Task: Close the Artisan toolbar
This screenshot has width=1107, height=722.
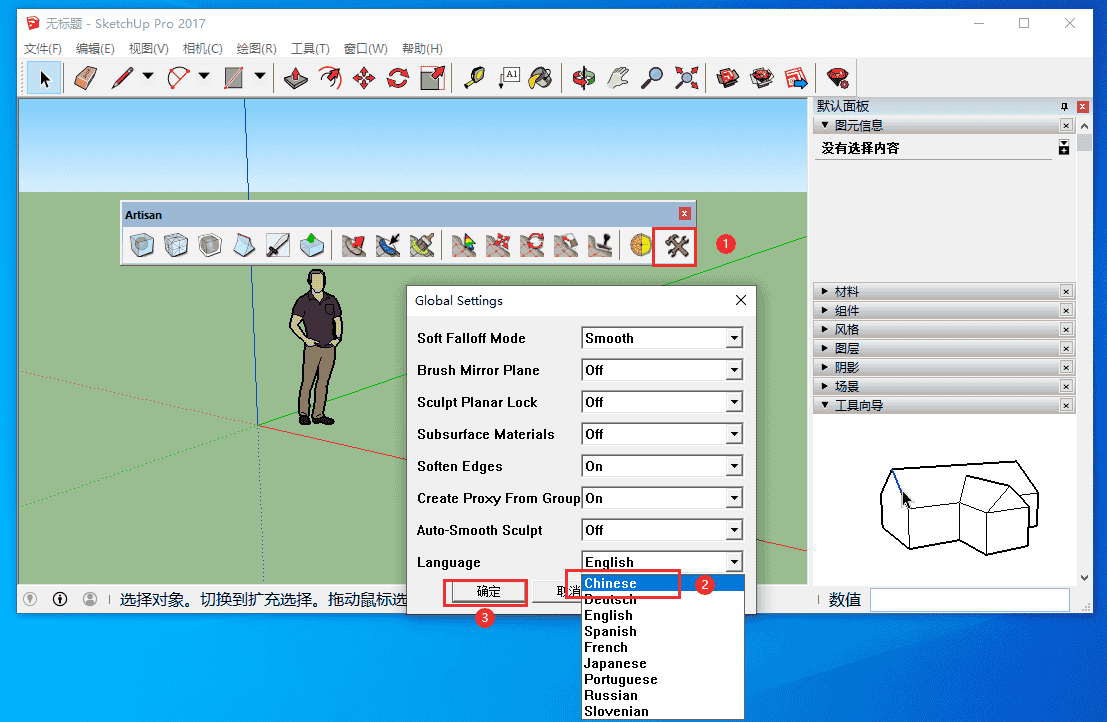Action: pyautogui.click(x=684, y=213)
